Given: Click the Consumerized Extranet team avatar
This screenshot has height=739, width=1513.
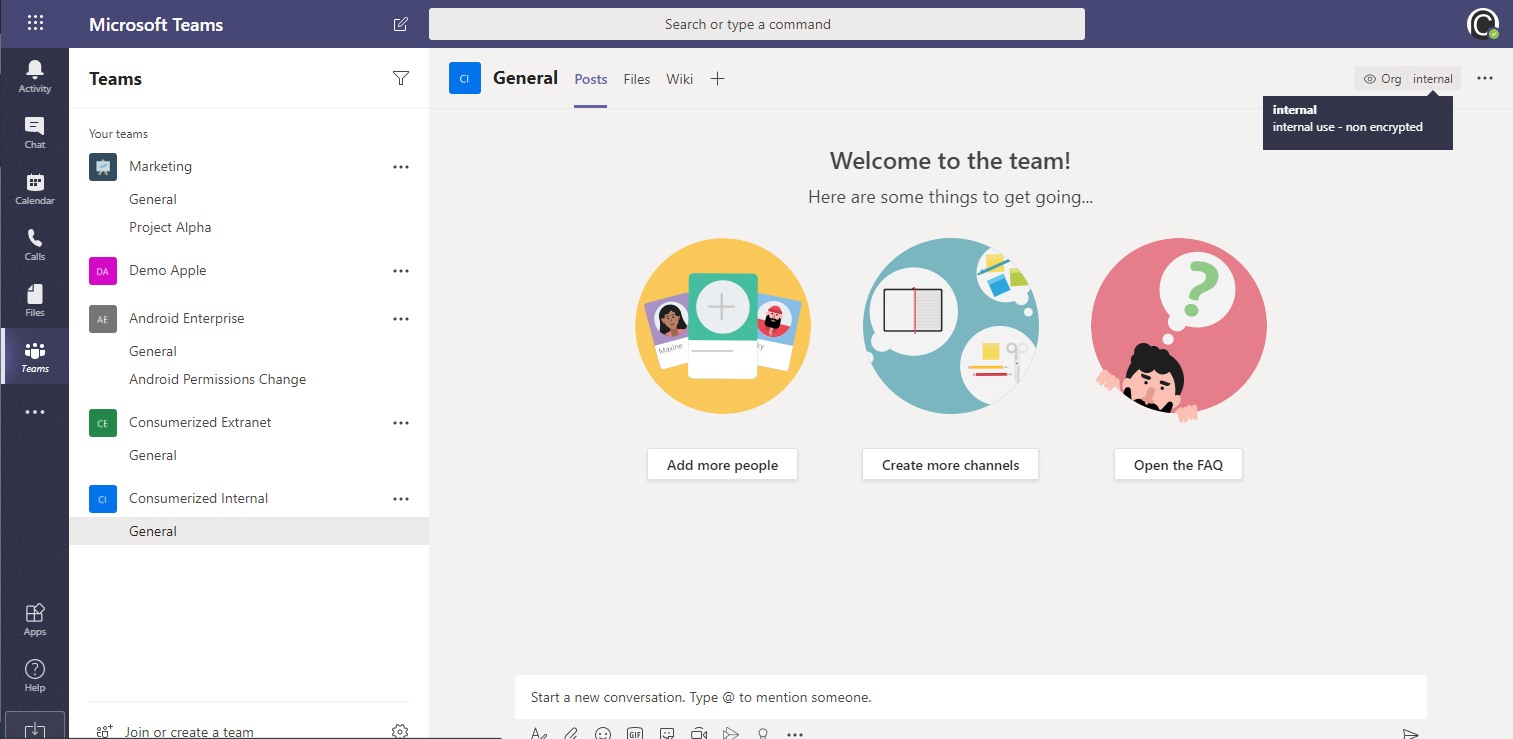Looking at the screenshot, I should pos(103,423).
